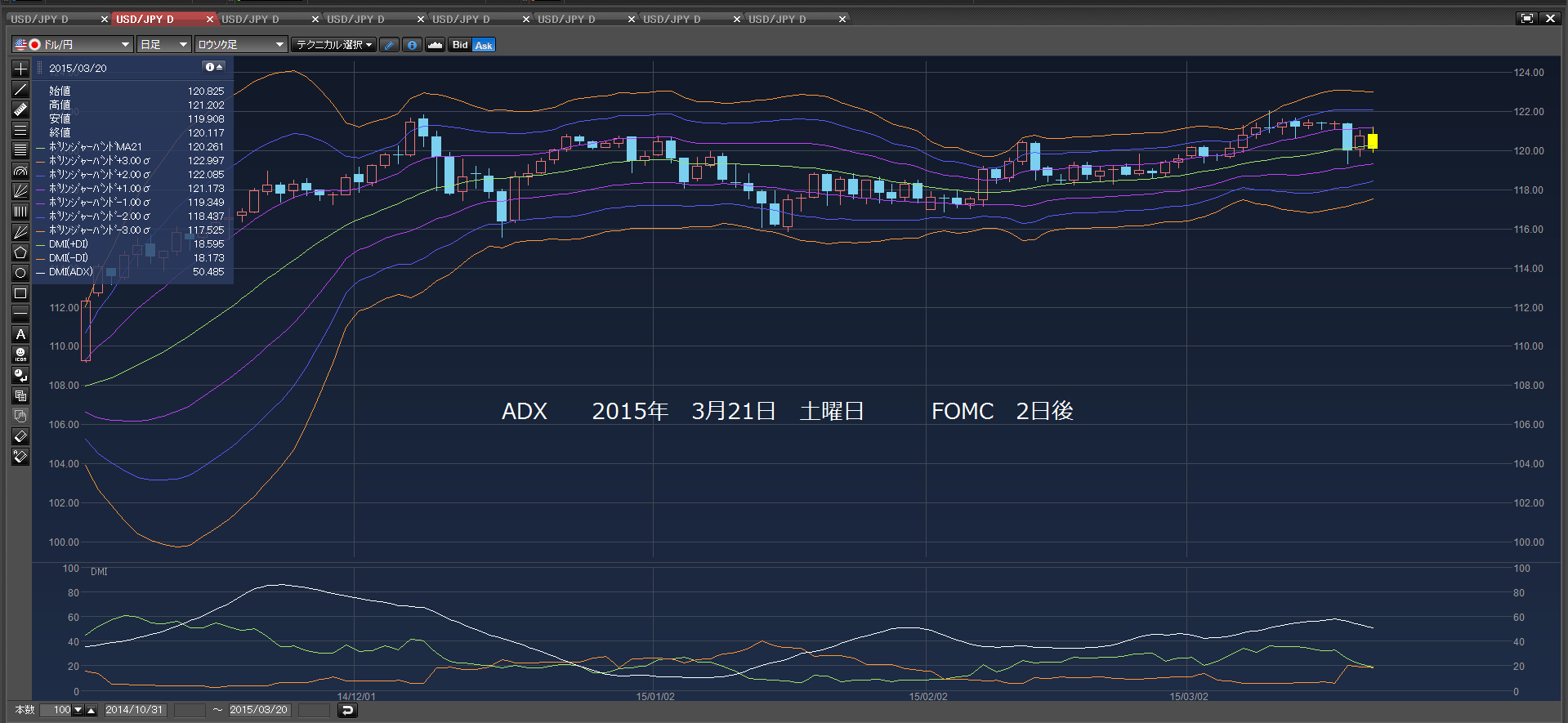1568x723 pixels.
Task: Click the return arrow button beside date range
Action: point(347,710)
